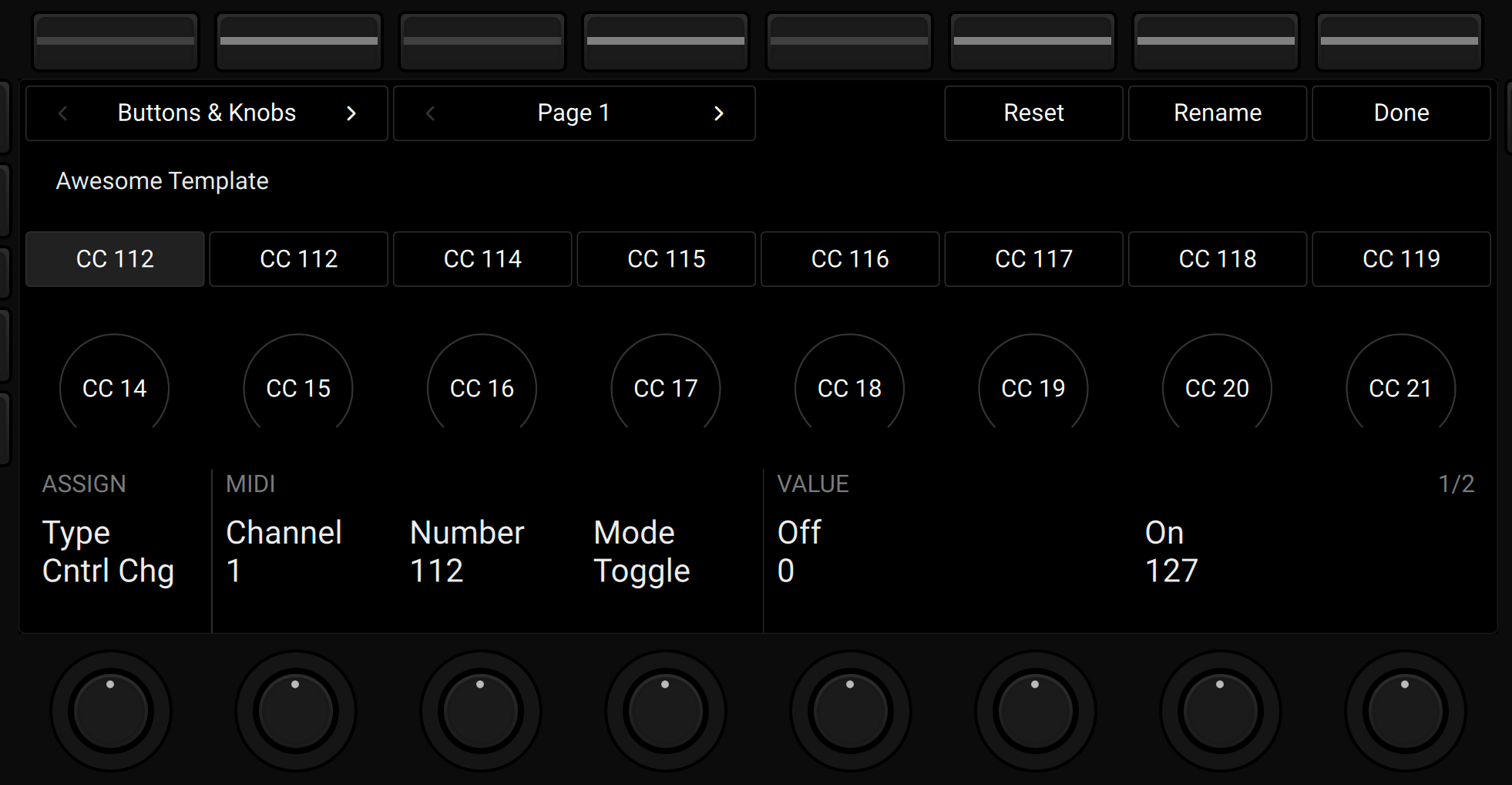Toggle the CC 115 button

pyautogui.click(x=666, y=259)
